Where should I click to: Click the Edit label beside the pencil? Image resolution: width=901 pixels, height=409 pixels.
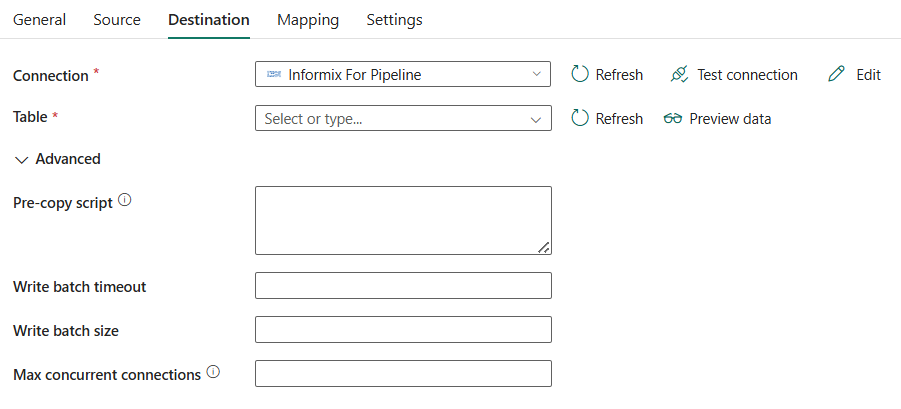point(868,75)
